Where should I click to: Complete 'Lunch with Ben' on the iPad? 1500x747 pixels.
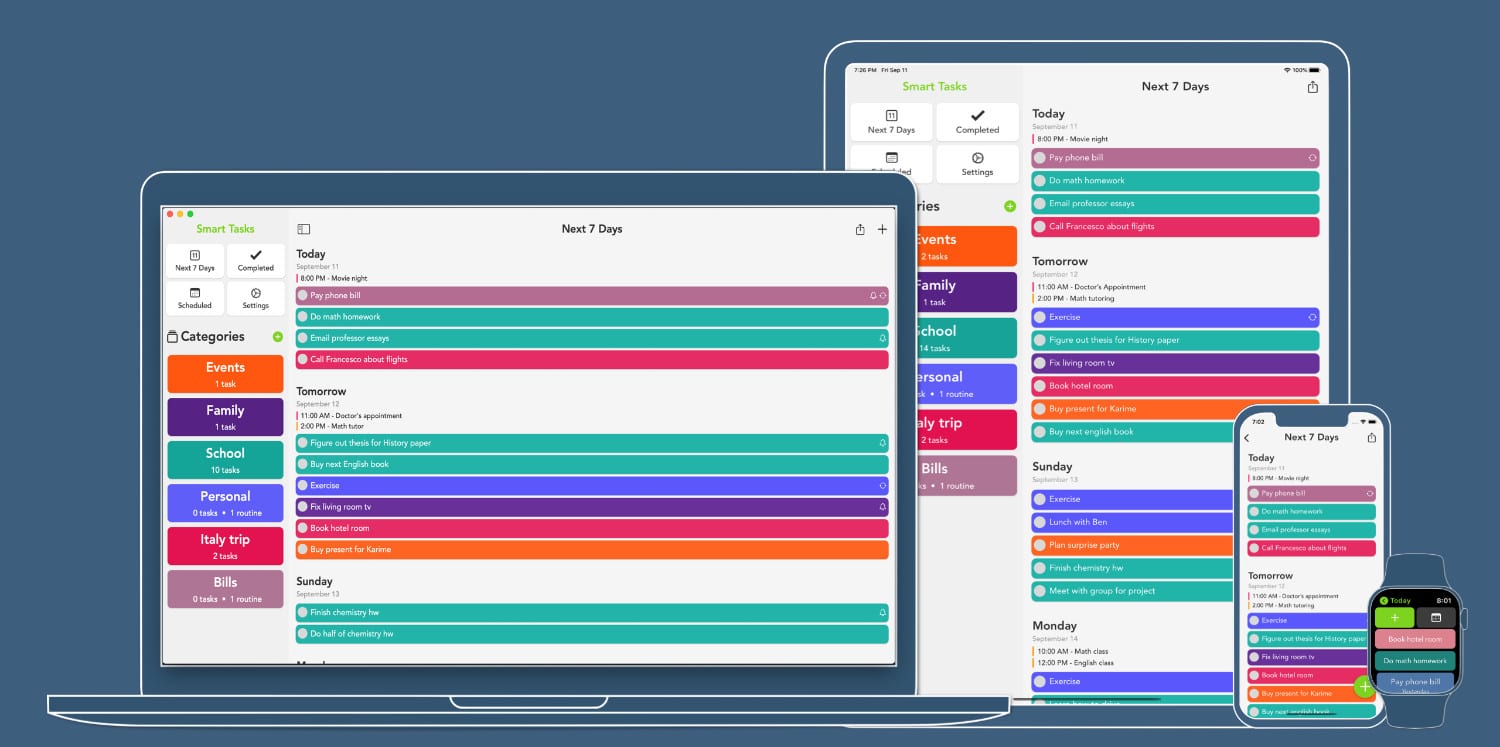(x=1039, y=522)
